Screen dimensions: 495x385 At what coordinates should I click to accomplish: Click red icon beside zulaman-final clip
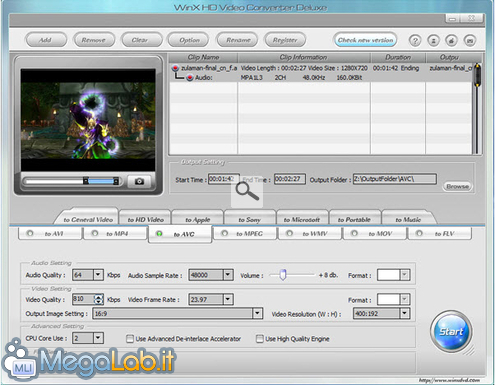pos(175,68)
